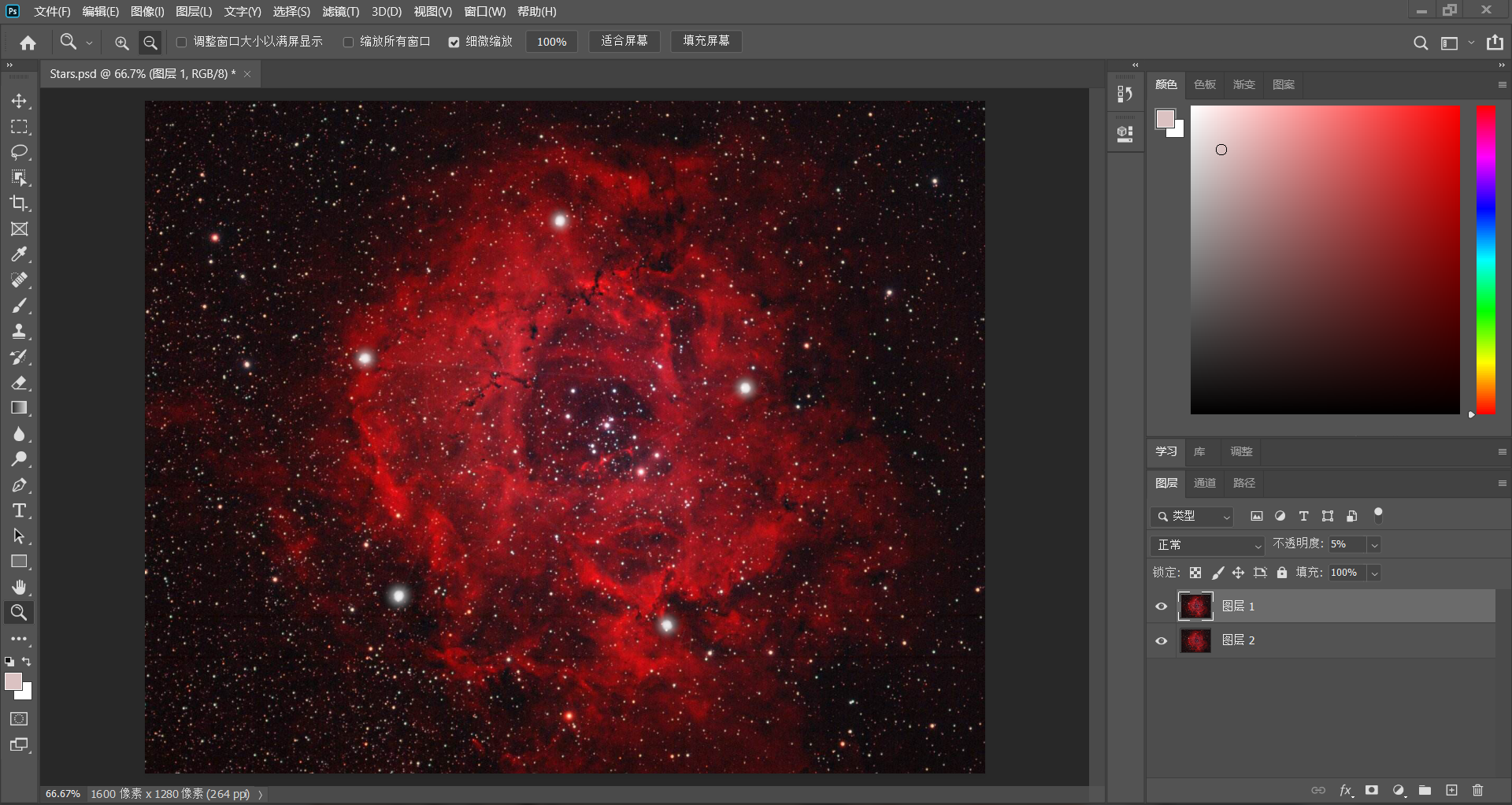Toggle lock position
Viewport: 1512px width, 805px height.
(1239, 573)
